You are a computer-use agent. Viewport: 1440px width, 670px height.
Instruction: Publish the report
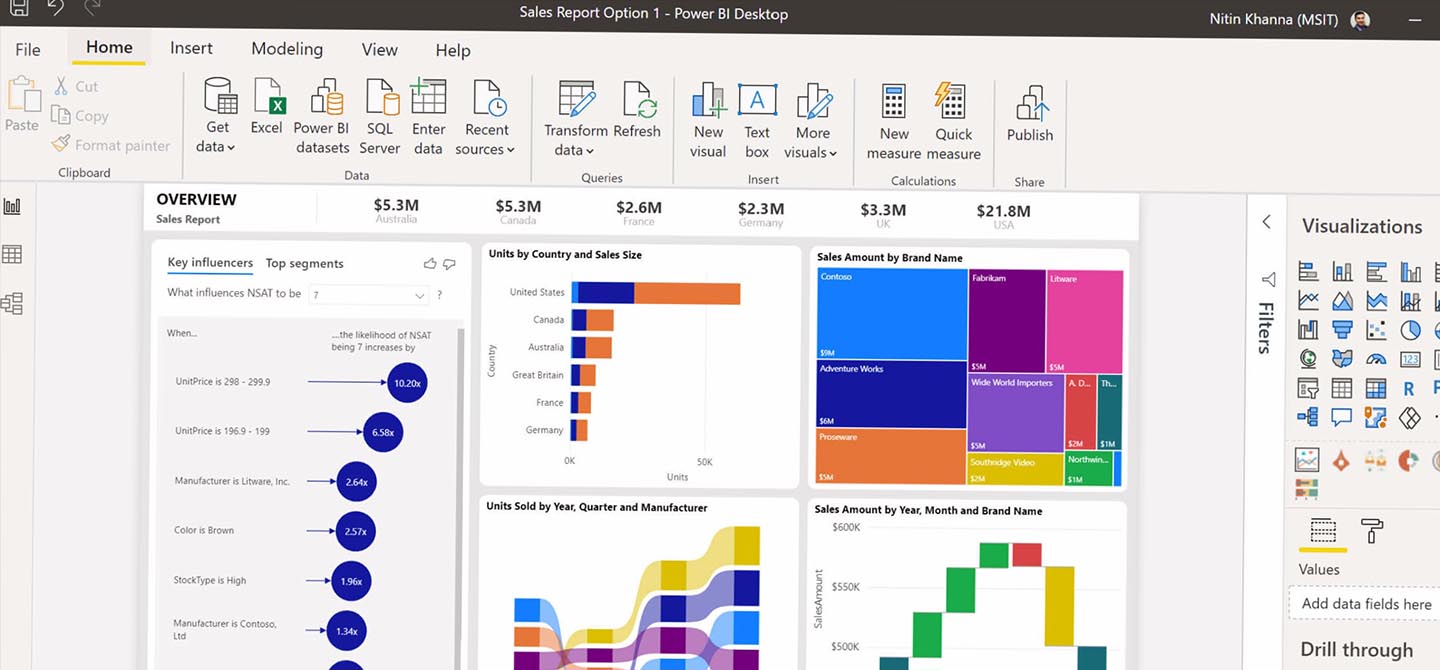coord(1030,114)
